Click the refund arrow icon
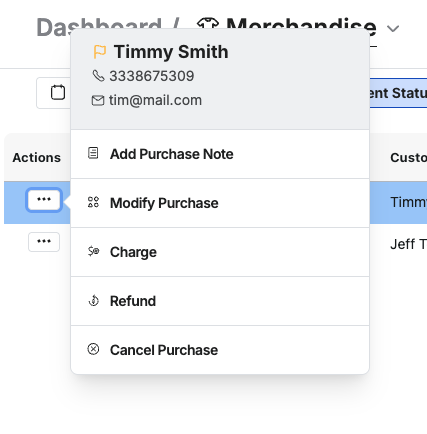This screenshot has width=427, height=434. click(x=93, y=300)
